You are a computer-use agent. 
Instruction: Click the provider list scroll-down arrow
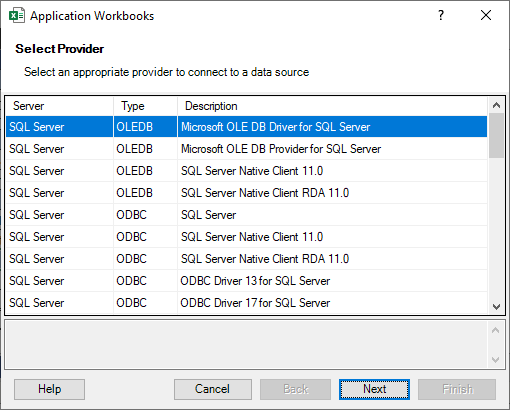click(x=496, y=307)
